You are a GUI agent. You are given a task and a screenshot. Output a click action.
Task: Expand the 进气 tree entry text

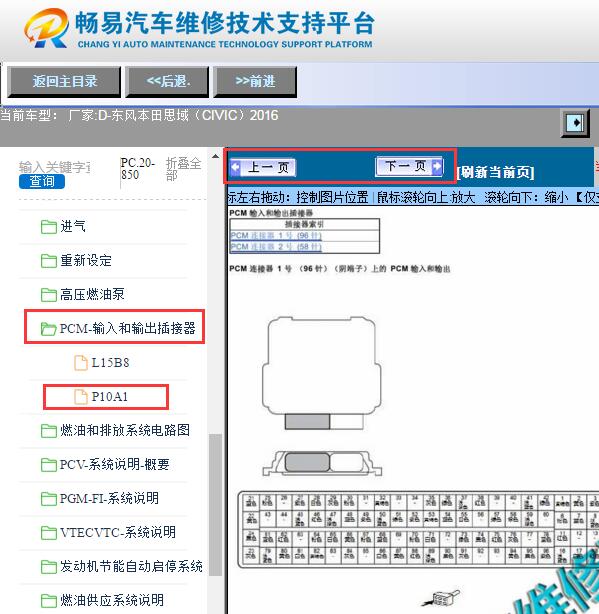point(73,226)
